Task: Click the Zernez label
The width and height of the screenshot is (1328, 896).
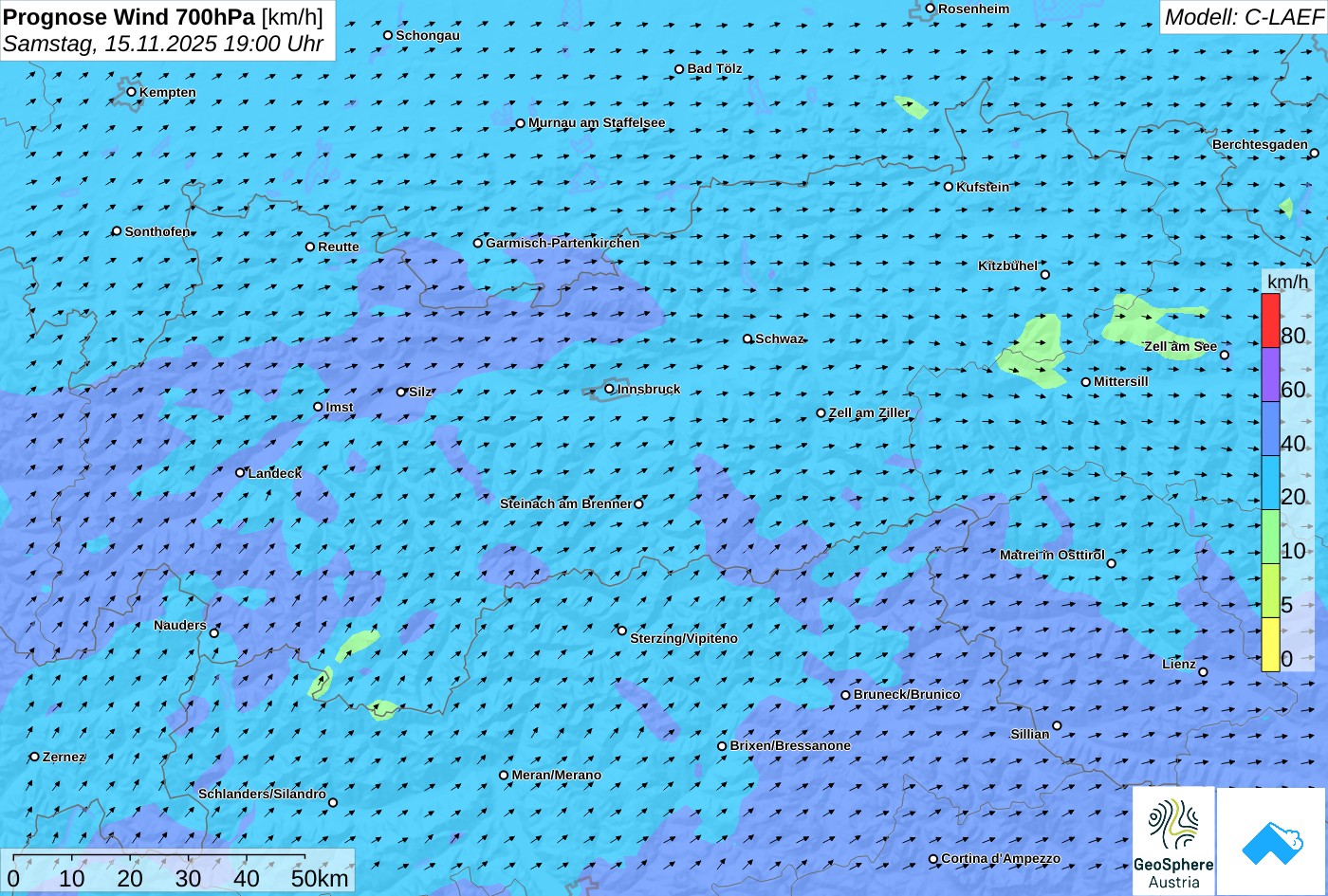Action: (65, 757)
